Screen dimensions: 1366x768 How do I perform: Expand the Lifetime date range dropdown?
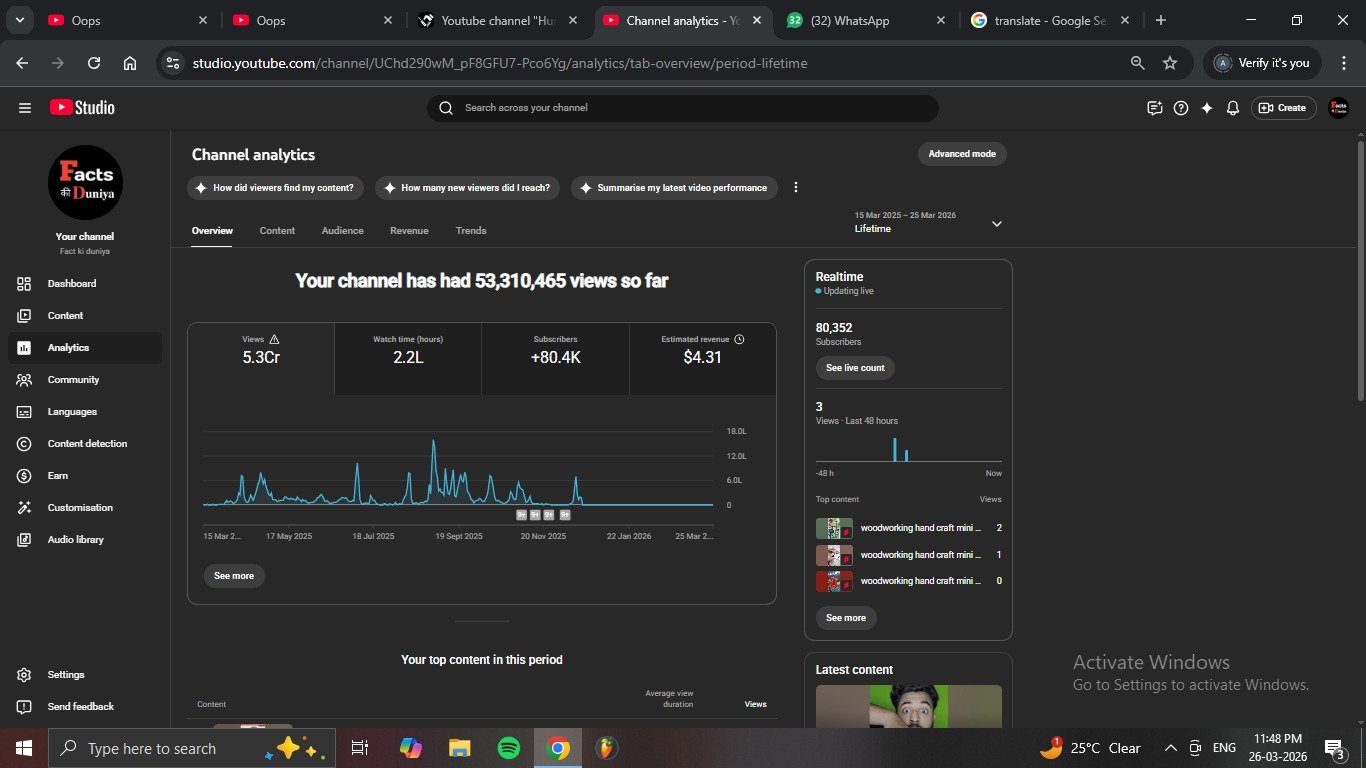point(996,224)
